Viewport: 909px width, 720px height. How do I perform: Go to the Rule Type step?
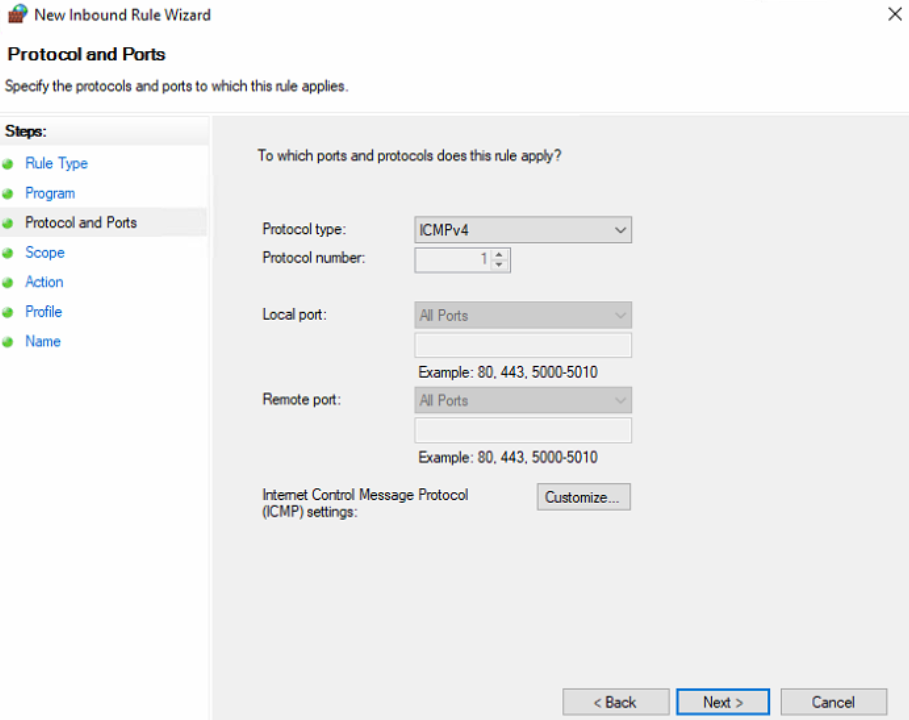pos(56,163)
